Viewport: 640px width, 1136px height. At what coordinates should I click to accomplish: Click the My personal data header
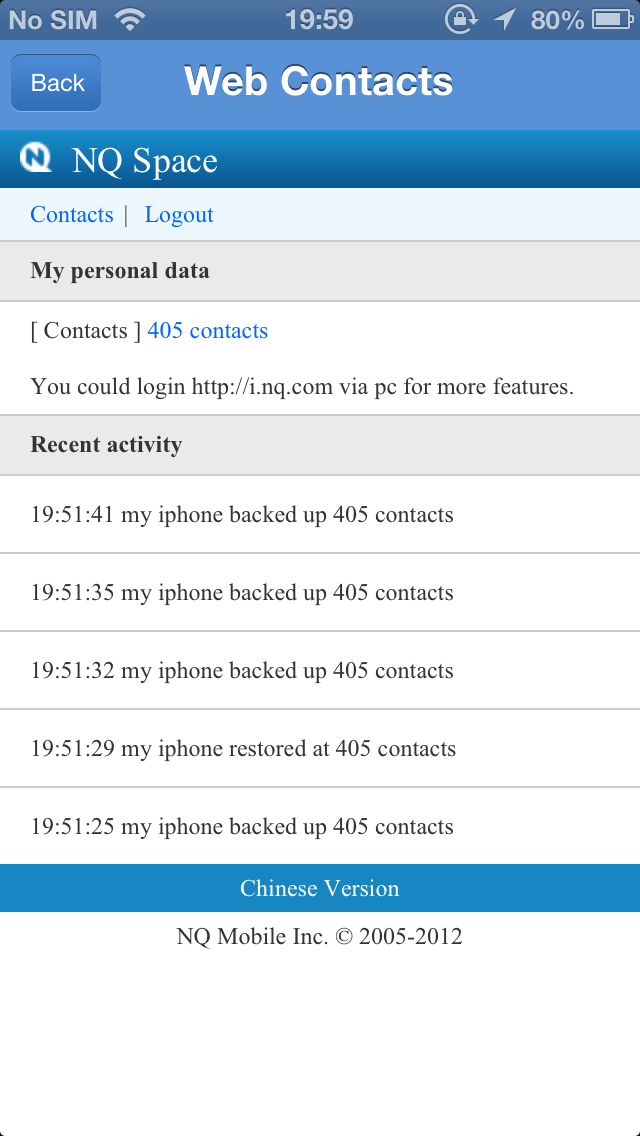[x=320, y=271]
